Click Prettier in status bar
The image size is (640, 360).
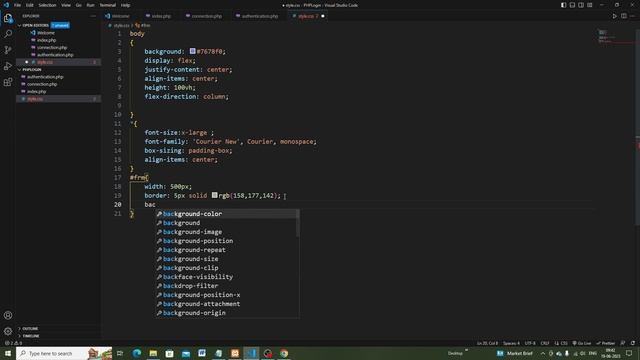click(606, 343)
